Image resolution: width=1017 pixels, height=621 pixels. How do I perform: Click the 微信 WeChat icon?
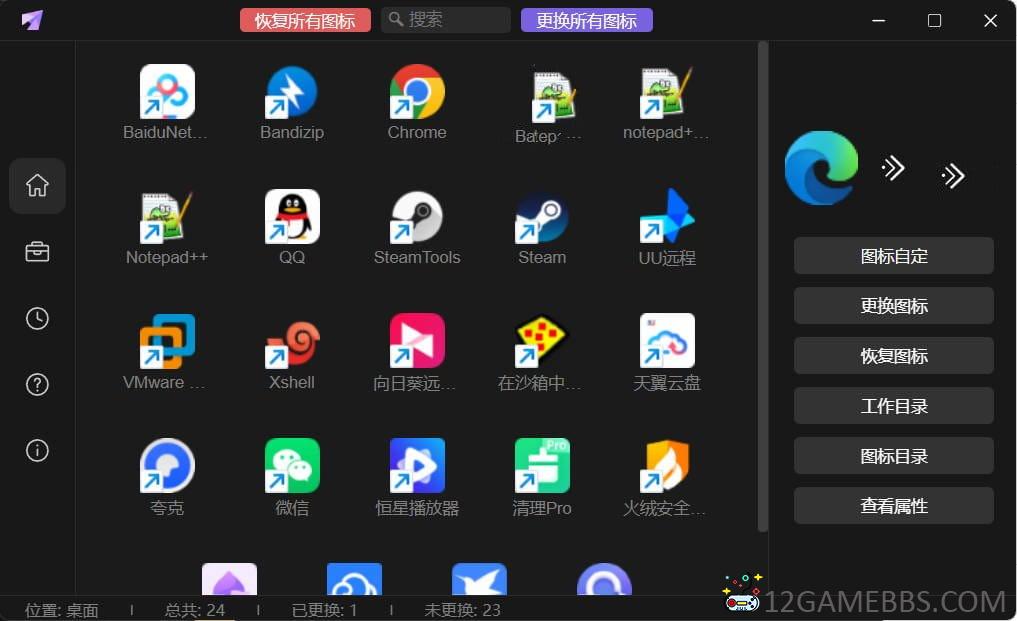tap(291, 466)
